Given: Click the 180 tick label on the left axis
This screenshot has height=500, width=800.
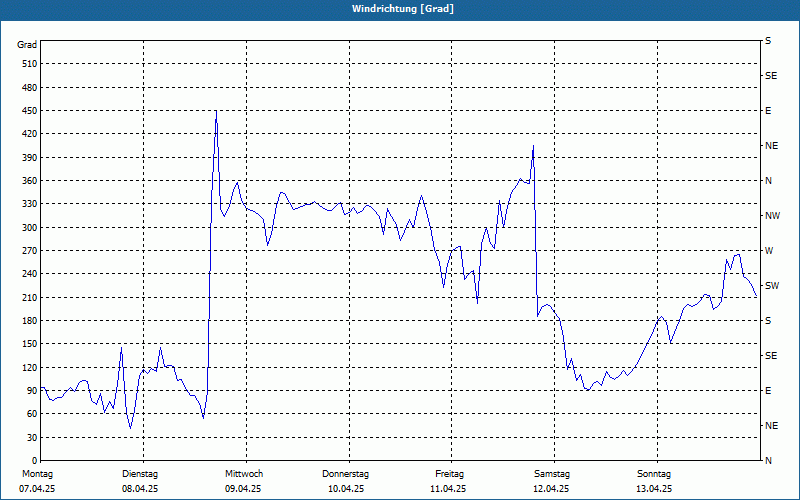Looking at the screenshot, I should pos(28,321).
